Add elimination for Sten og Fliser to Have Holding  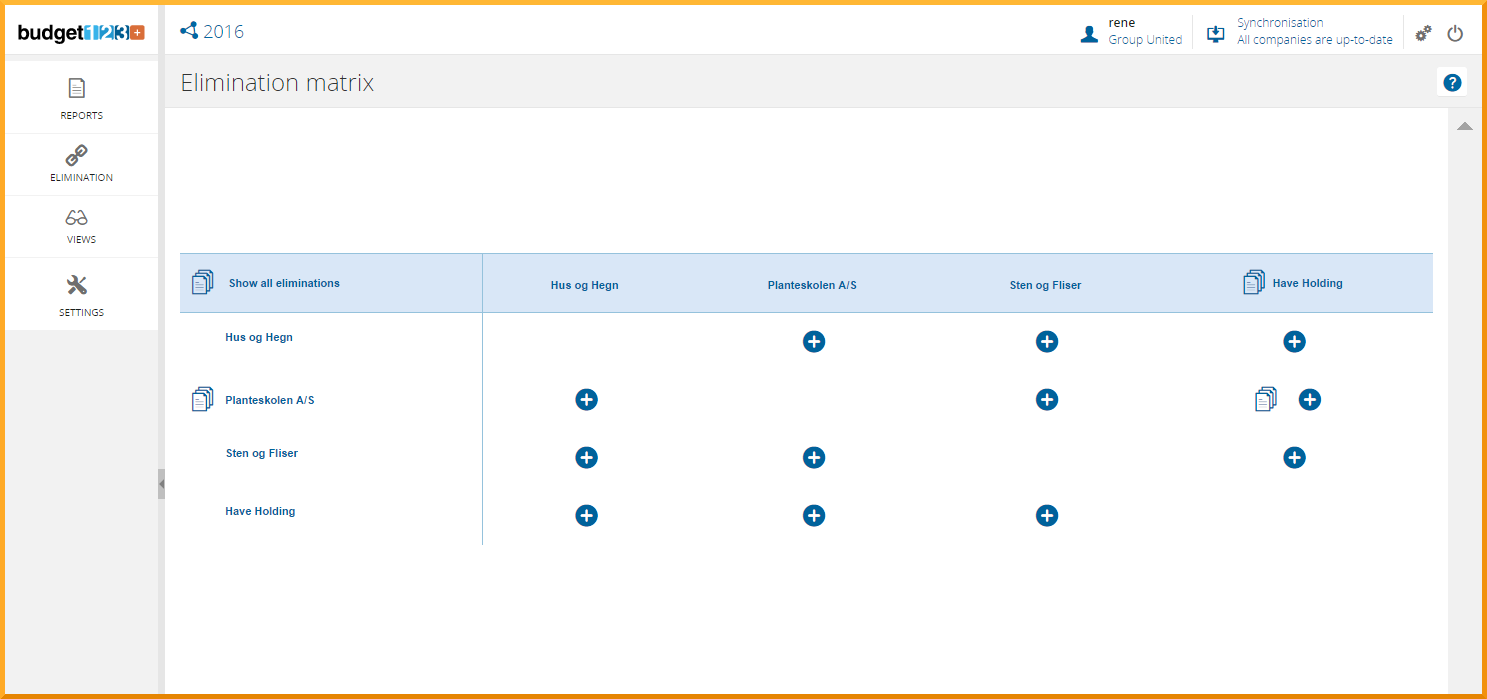(x=1294, y=458)
